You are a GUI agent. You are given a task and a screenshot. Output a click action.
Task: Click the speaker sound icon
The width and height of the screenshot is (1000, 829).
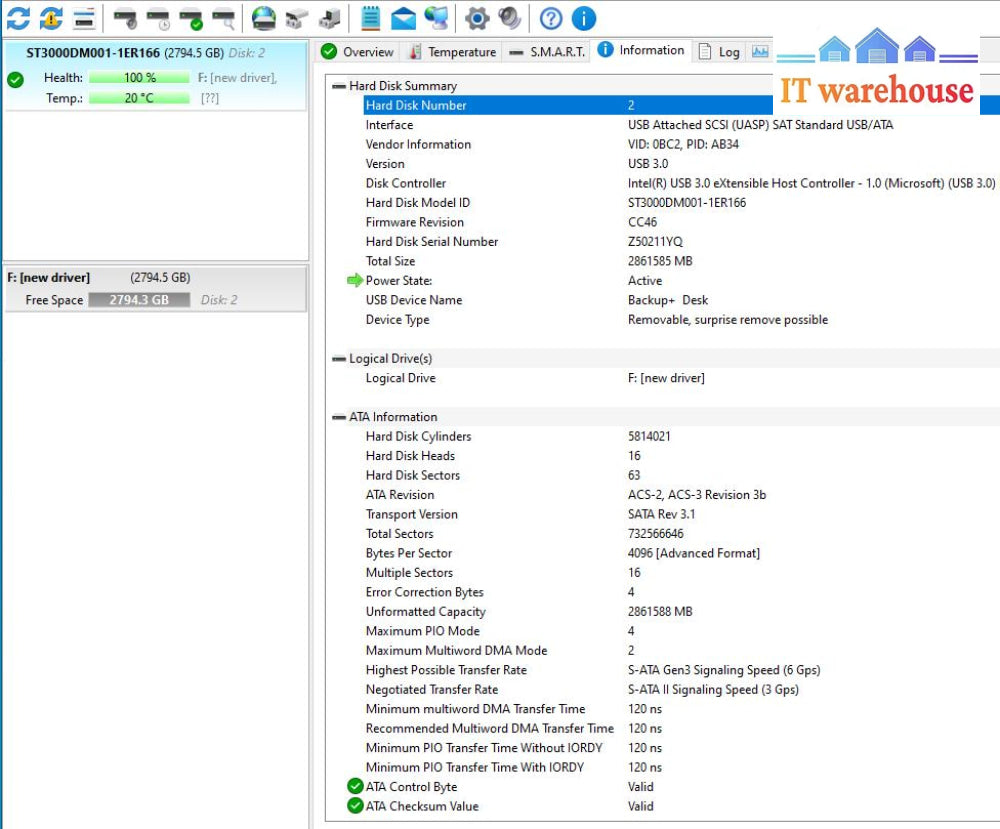[x=509, y=18]
